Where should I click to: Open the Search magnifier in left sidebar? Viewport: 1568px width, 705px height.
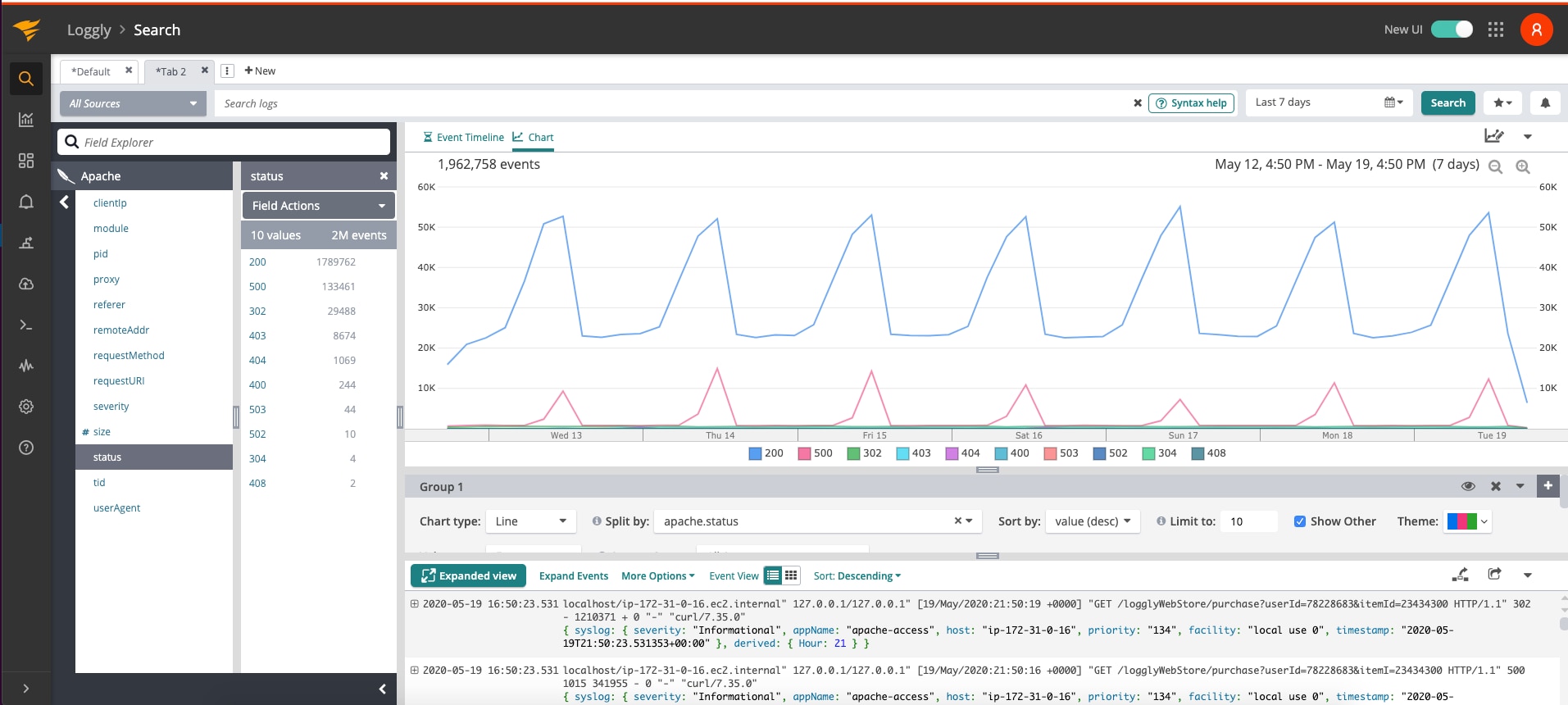(26, 79)
